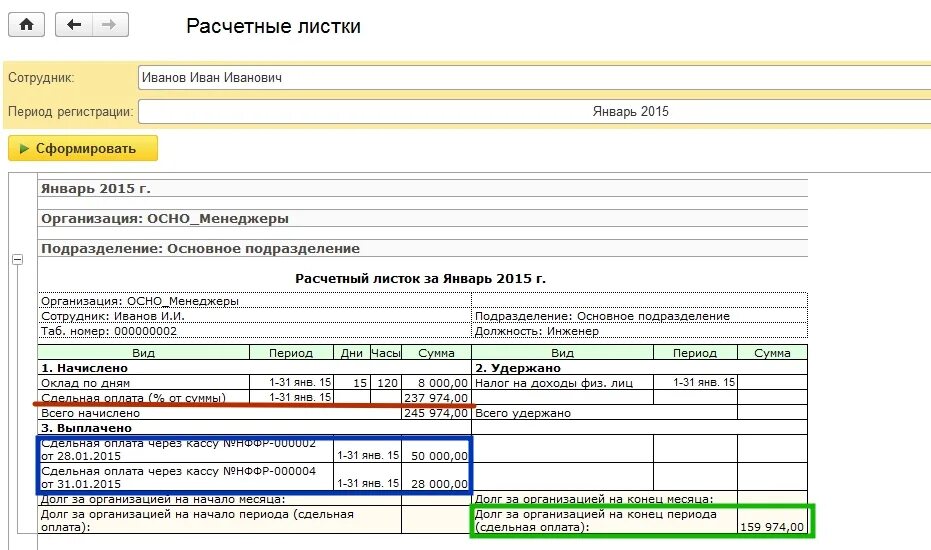Screen dimensions: 931x550
Task: Click the Сформировать button
Action: tap(83, 148)
